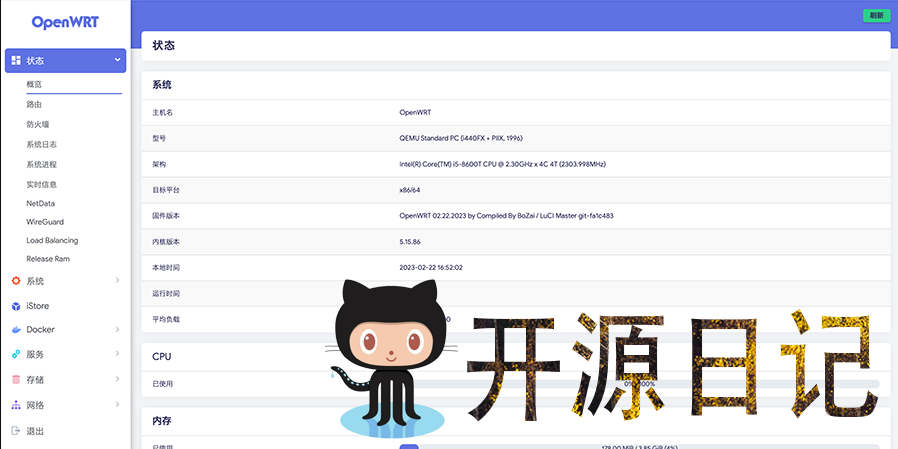Click the 内存 section heading

click(162, 421)
